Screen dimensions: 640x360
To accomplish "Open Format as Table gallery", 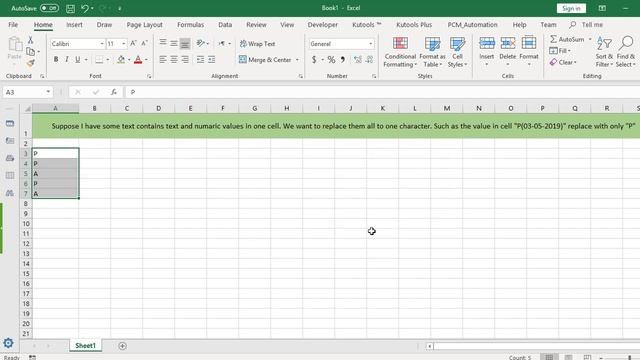I will pos(432,52).
